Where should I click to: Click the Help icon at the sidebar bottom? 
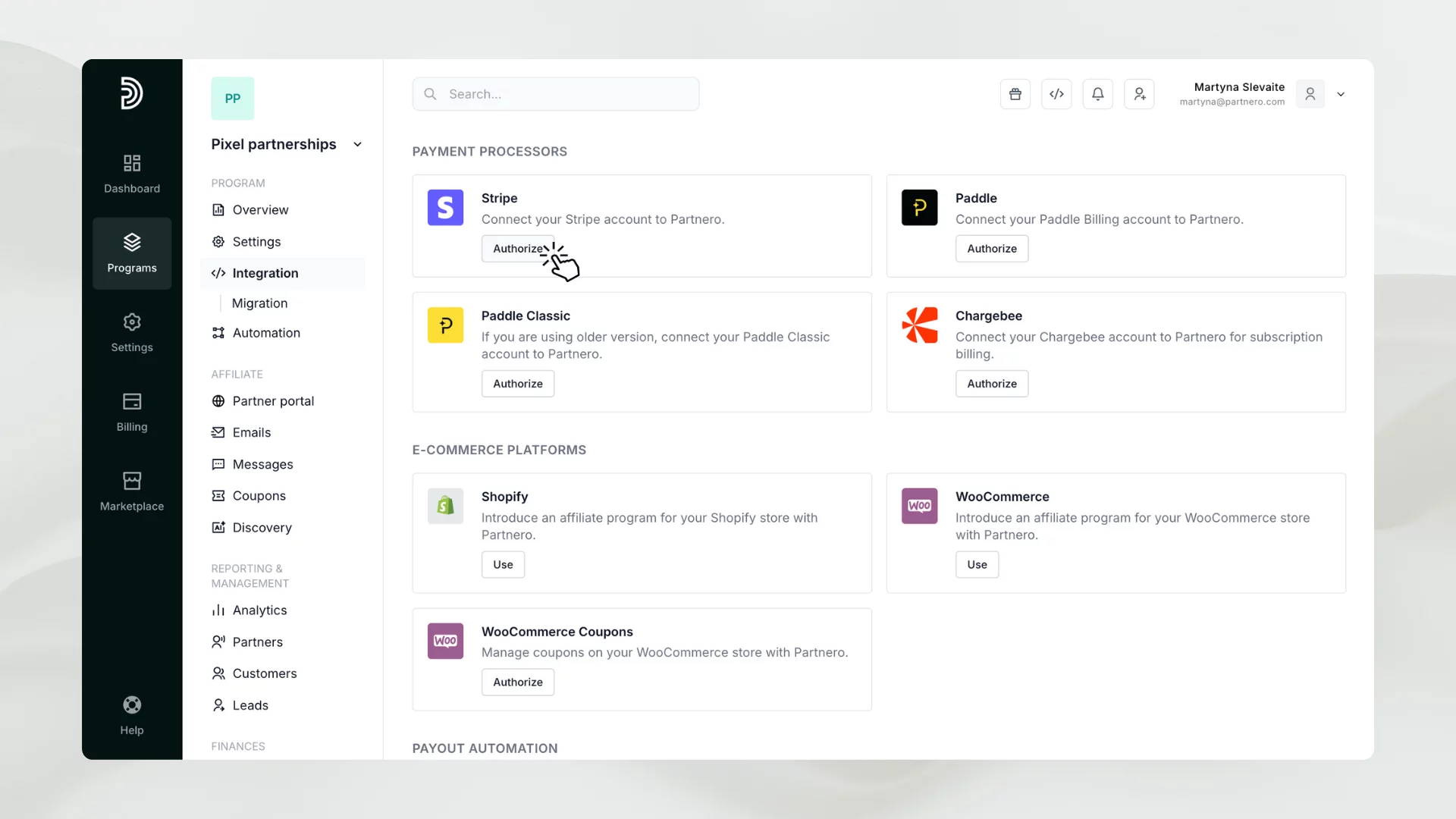(x=131, y=714)
